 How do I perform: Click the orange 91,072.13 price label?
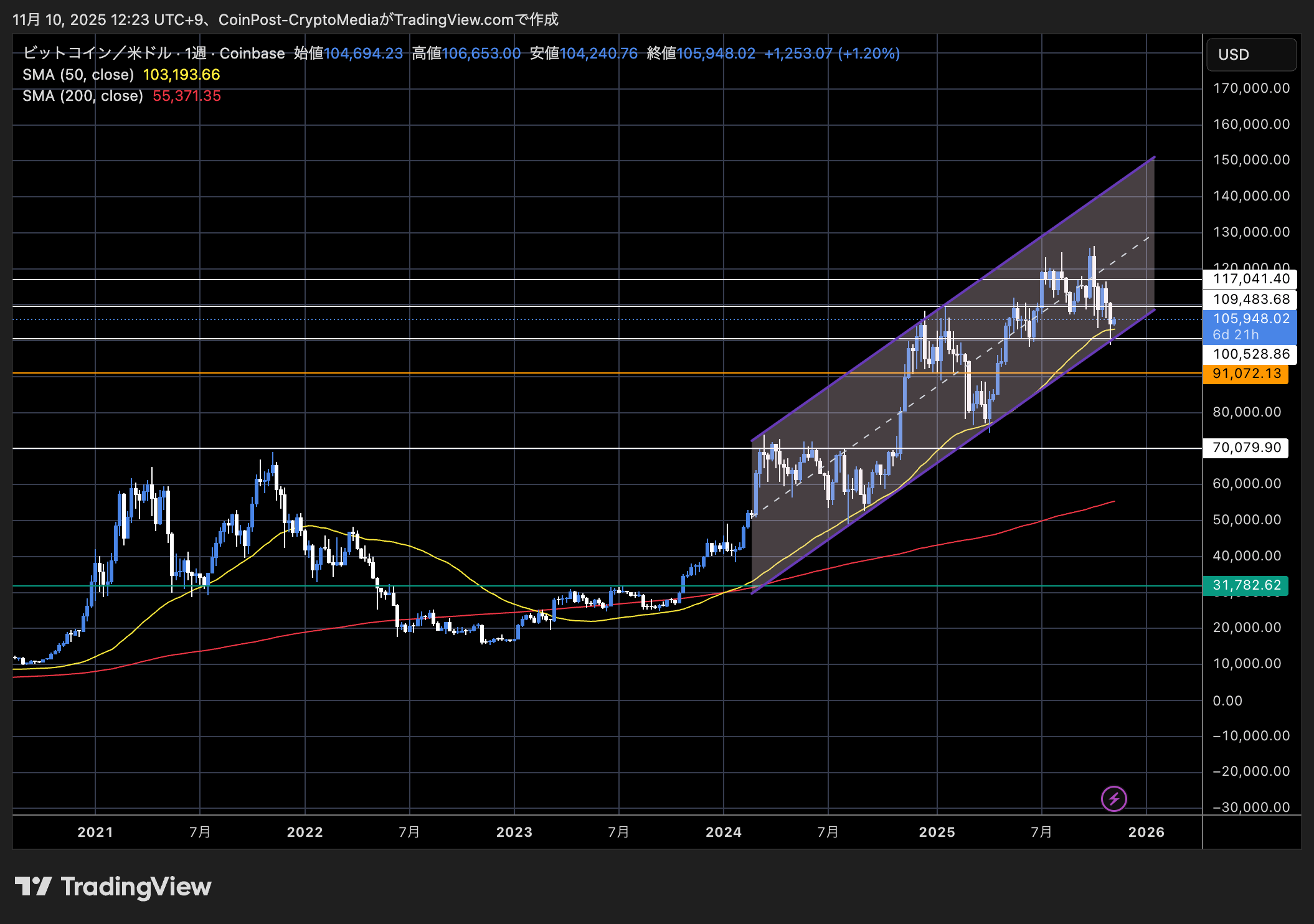tap(1245, 374)
